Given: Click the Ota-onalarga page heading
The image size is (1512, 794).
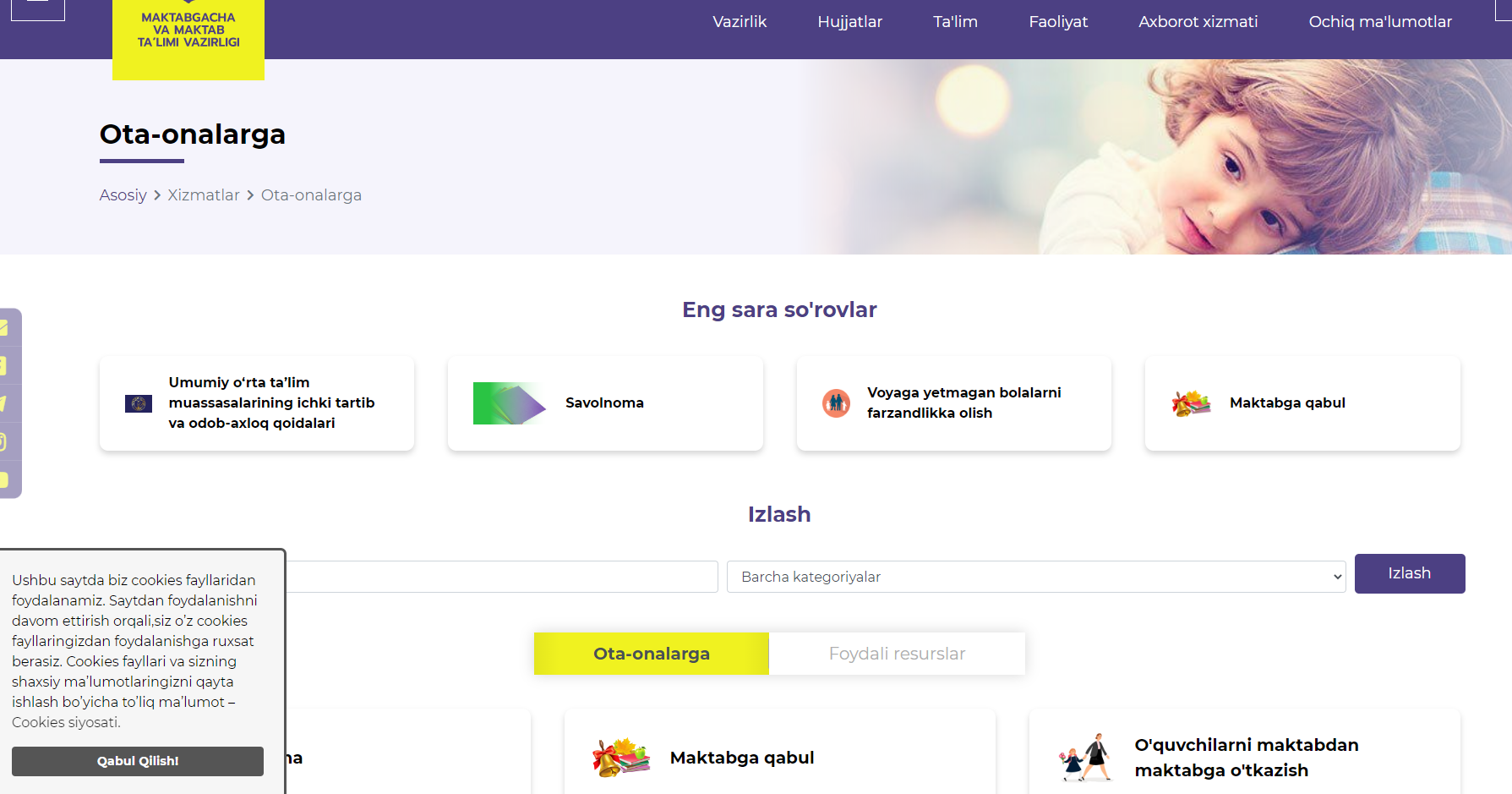Looking at the screenshot, I should point(193,134).
